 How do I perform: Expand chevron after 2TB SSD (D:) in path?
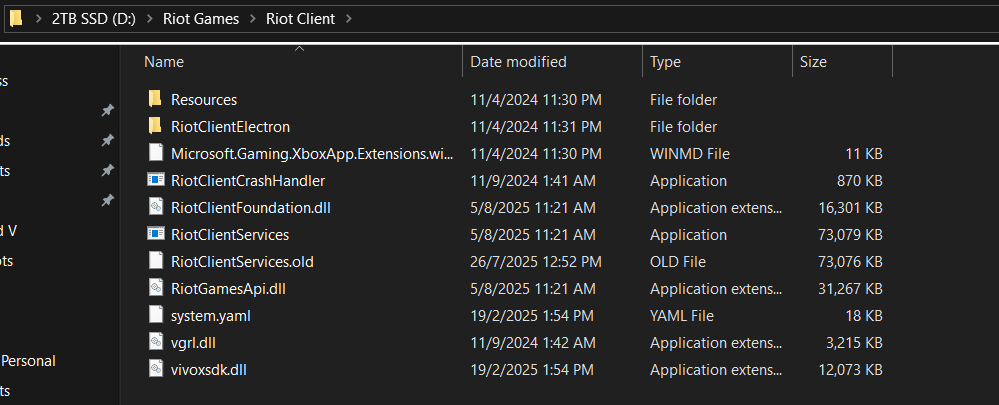click(150, 19)
